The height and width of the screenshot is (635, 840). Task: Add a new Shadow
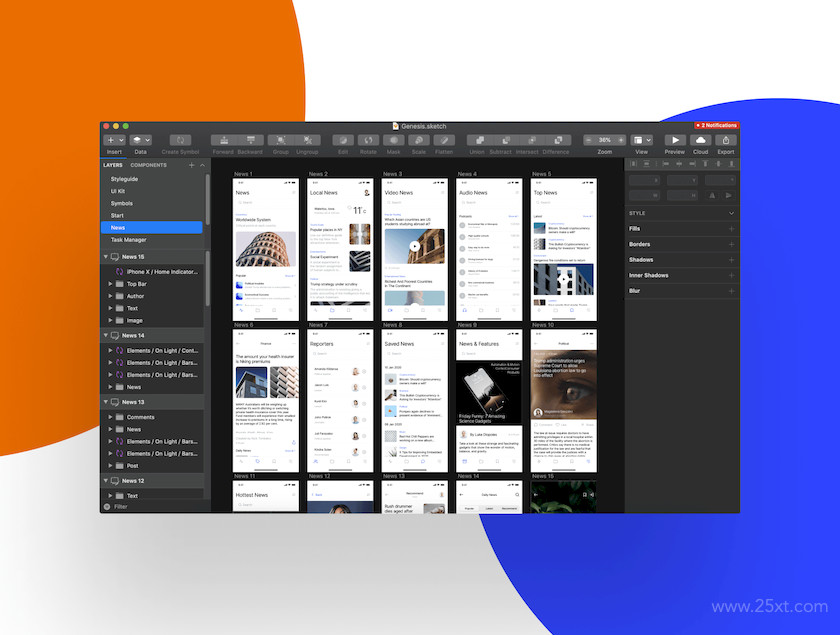(x=731, y=260)
